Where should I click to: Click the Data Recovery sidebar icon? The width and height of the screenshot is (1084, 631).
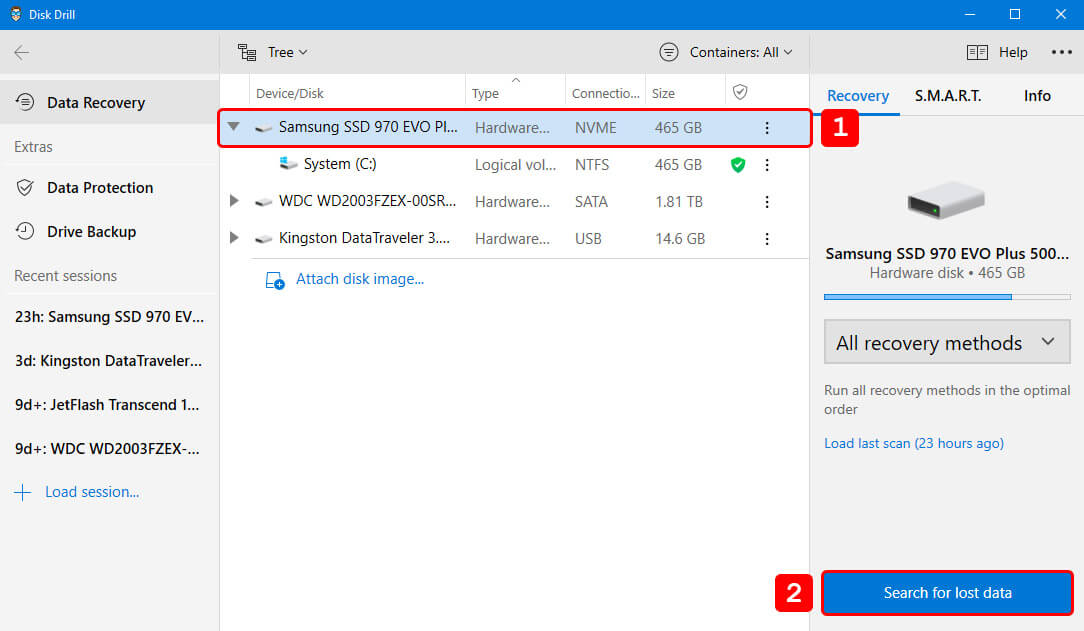click(x=25, y=102)
